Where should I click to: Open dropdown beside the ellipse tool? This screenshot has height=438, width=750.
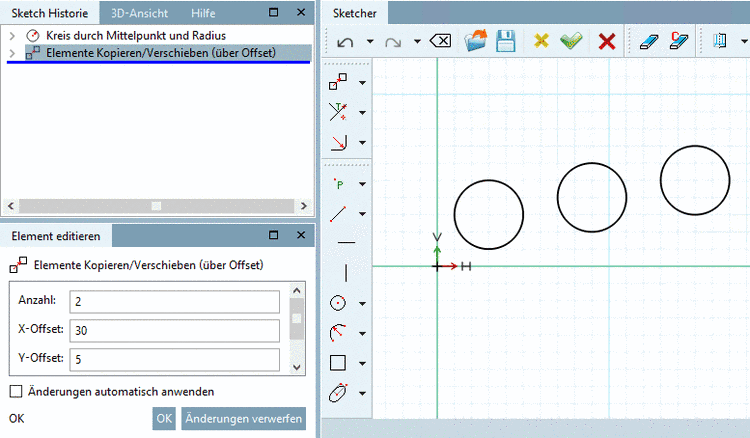363,394
